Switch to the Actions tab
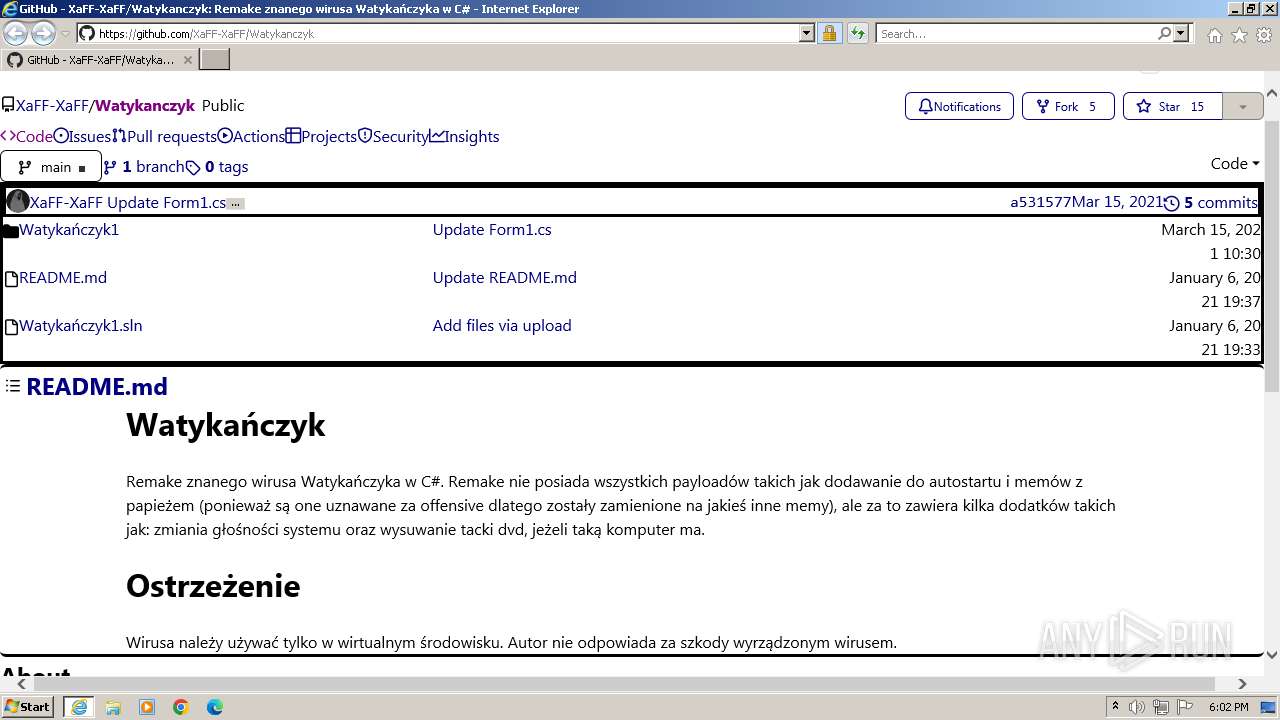 251,136
